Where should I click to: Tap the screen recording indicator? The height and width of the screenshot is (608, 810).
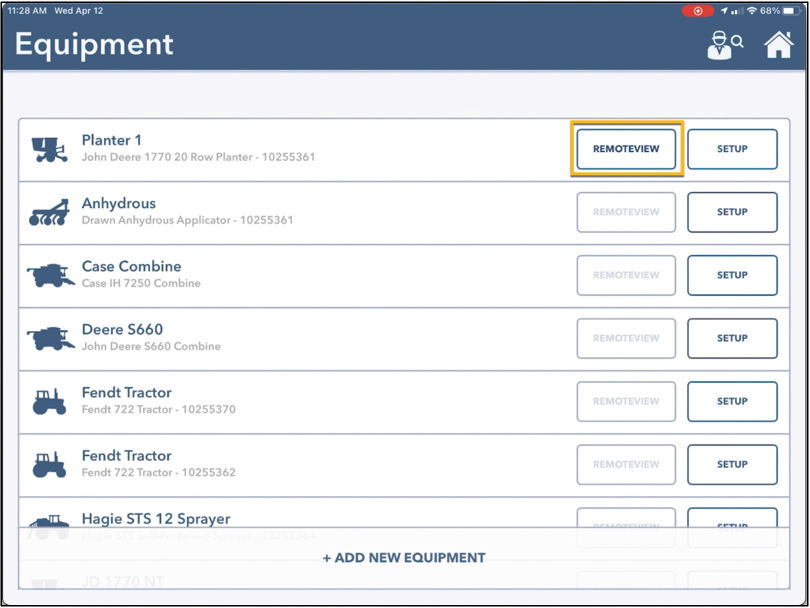[x=697, y=11]
